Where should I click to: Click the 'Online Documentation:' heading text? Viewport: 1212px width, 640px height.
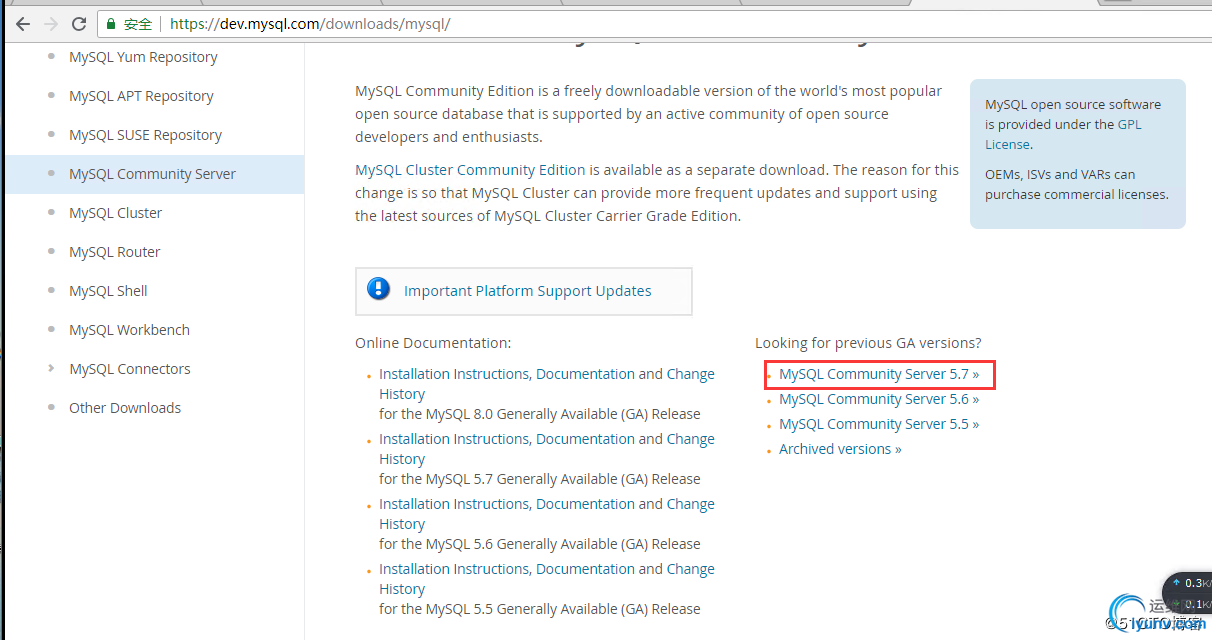pyautogui.click(x=433, y=343)
